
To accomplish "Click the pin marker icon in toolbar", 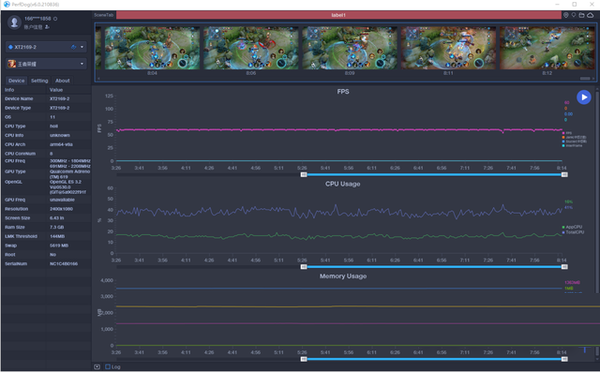I will click(x=574, y=15).
